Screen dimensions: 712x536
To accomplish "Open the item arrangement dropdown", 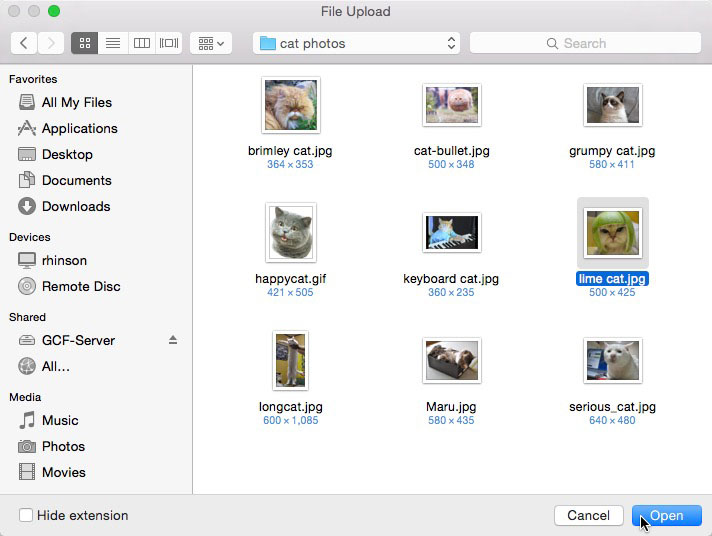I will tap(211, 43).
